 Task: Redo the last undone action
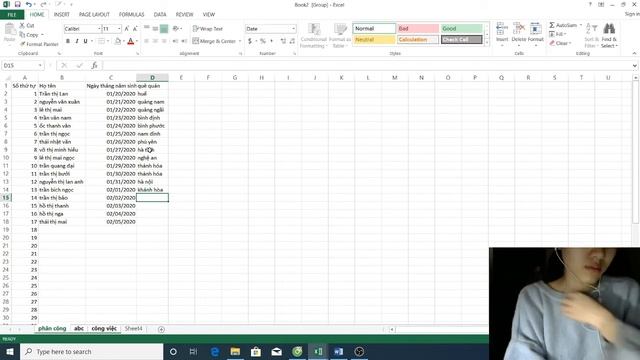44,4
